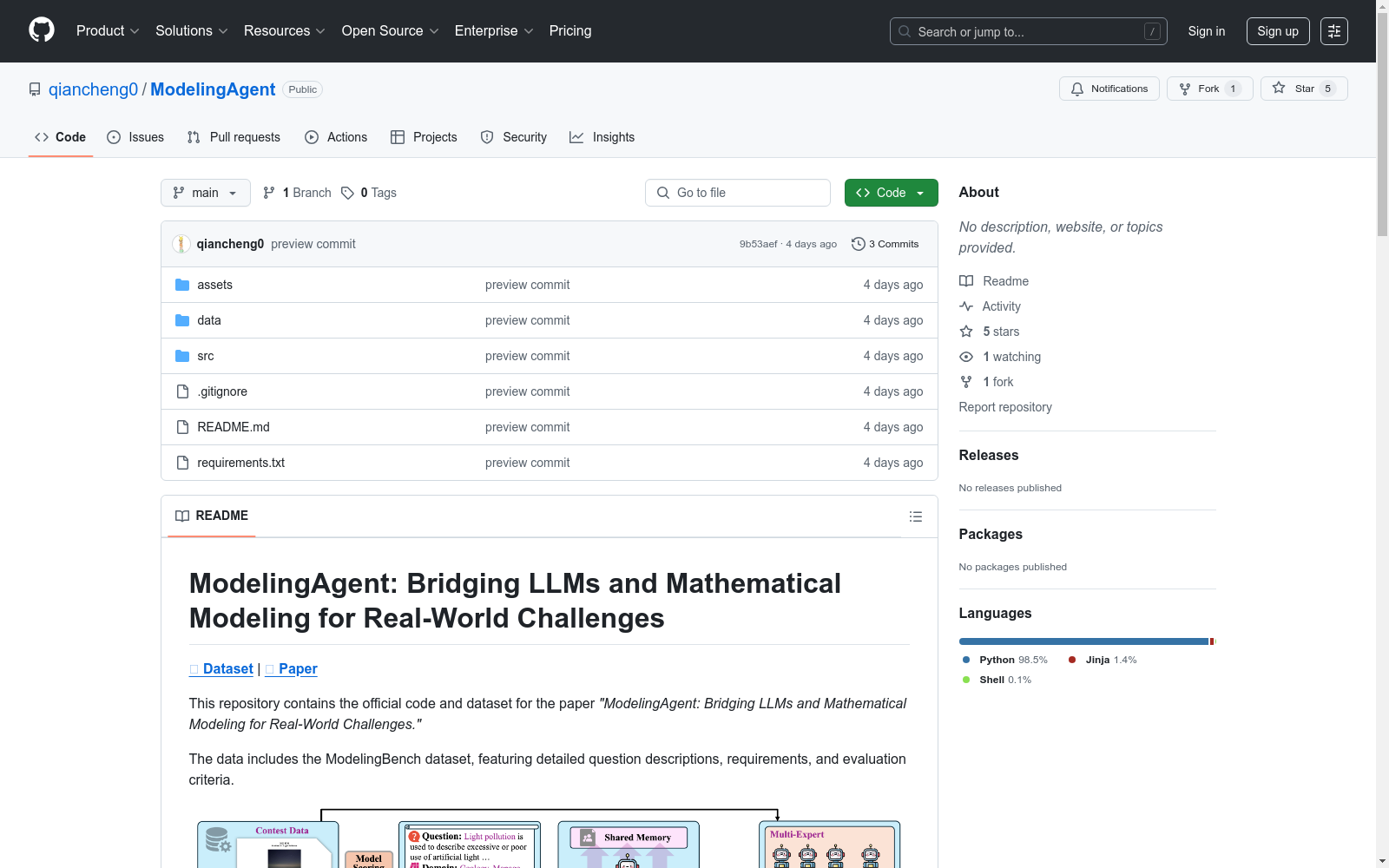Open commit hash 9b53aef

click(x=758, y=244)
